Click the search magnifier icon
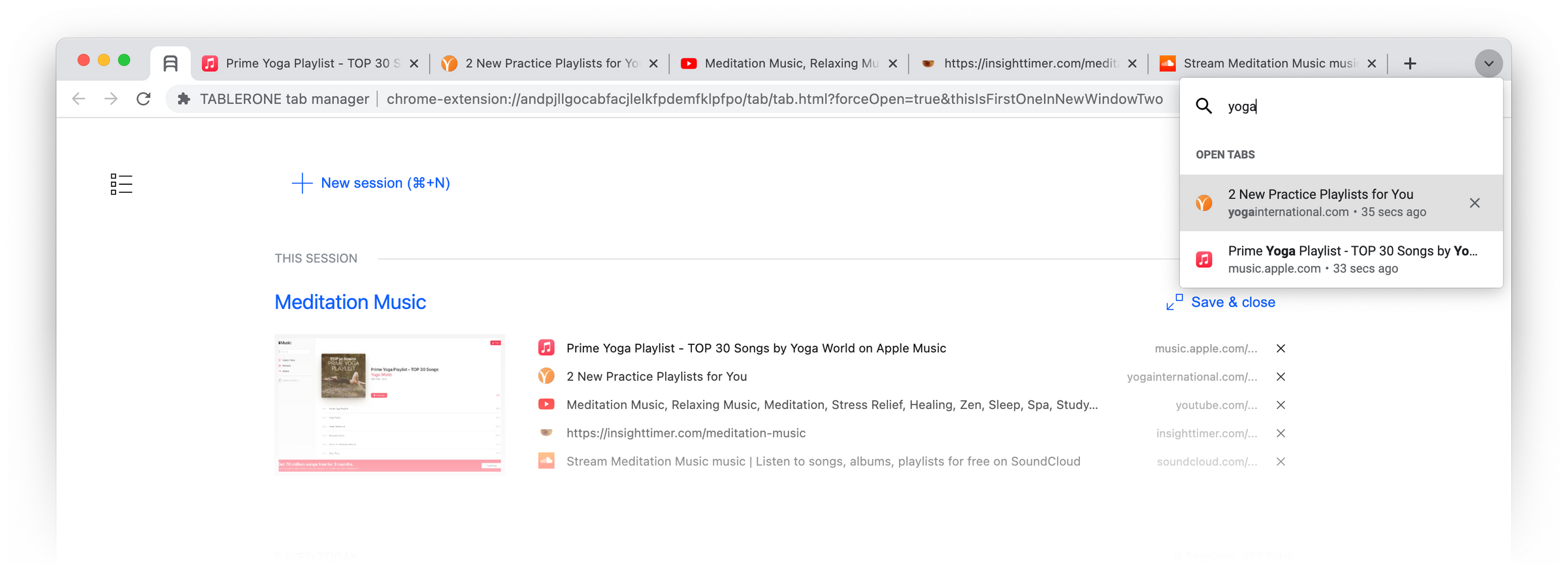 pyautogui.click(x=1203, y=106)
